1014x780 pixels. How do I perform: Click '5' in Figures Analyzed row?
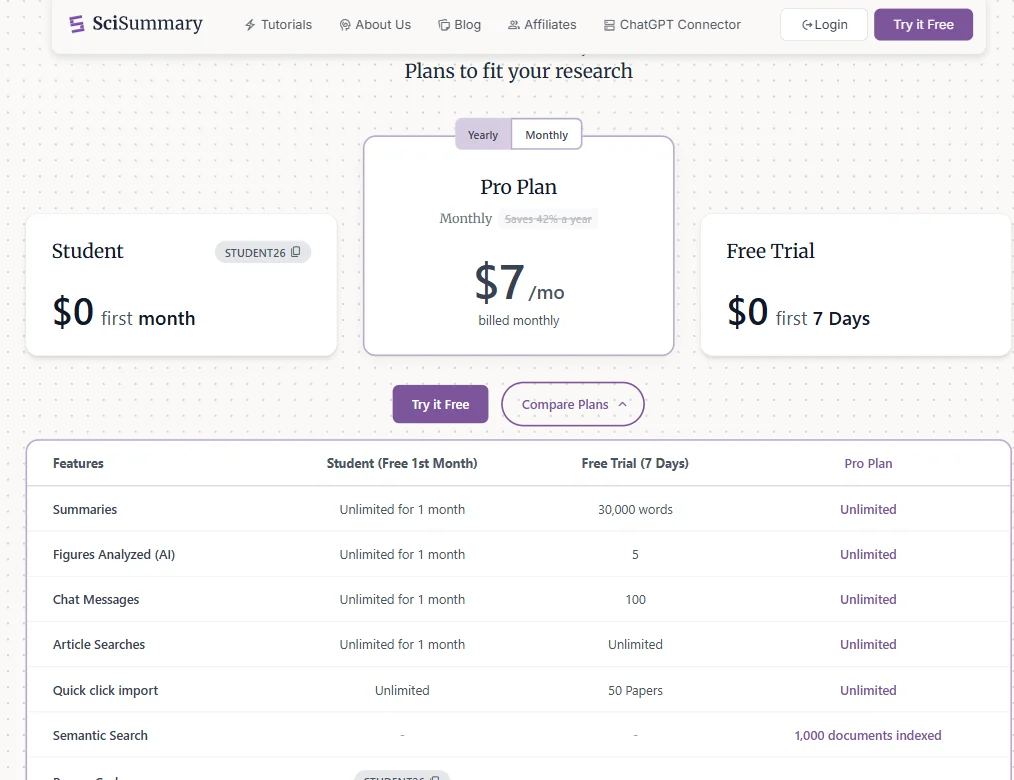pos(635,554)
